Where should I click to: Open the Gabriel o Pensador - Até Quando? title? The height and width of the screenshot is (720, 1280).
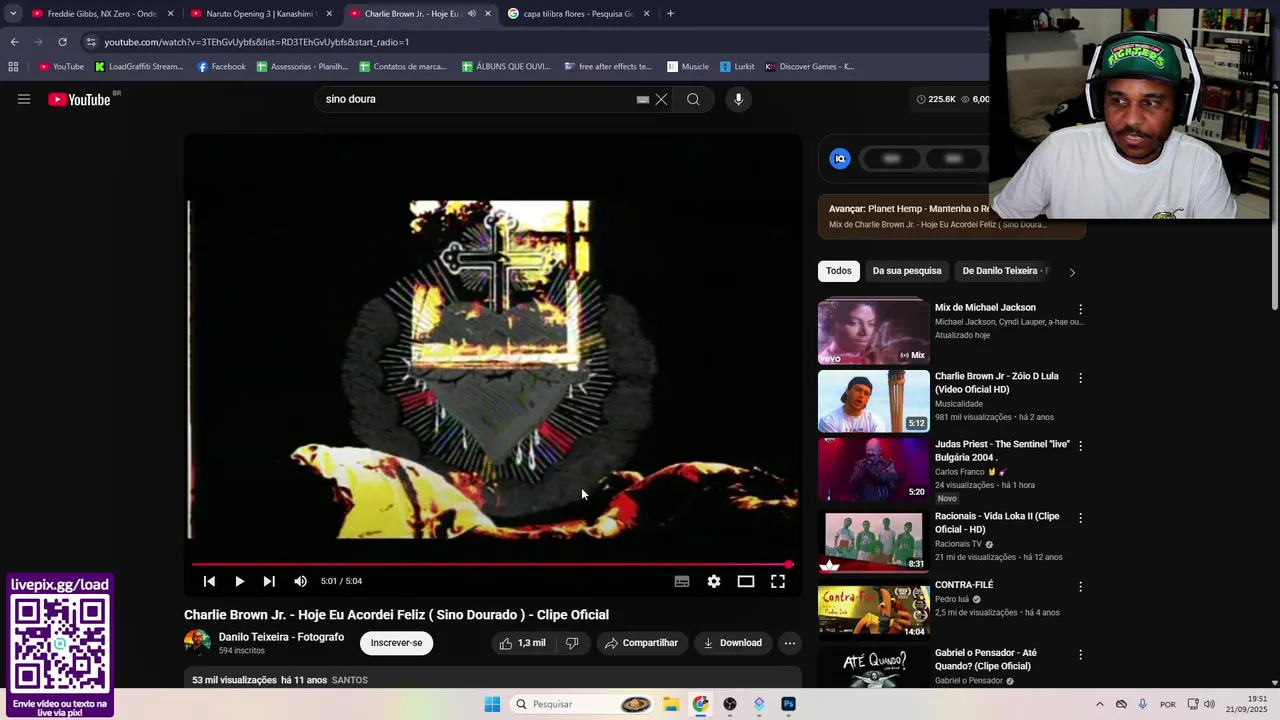(986, 659)
